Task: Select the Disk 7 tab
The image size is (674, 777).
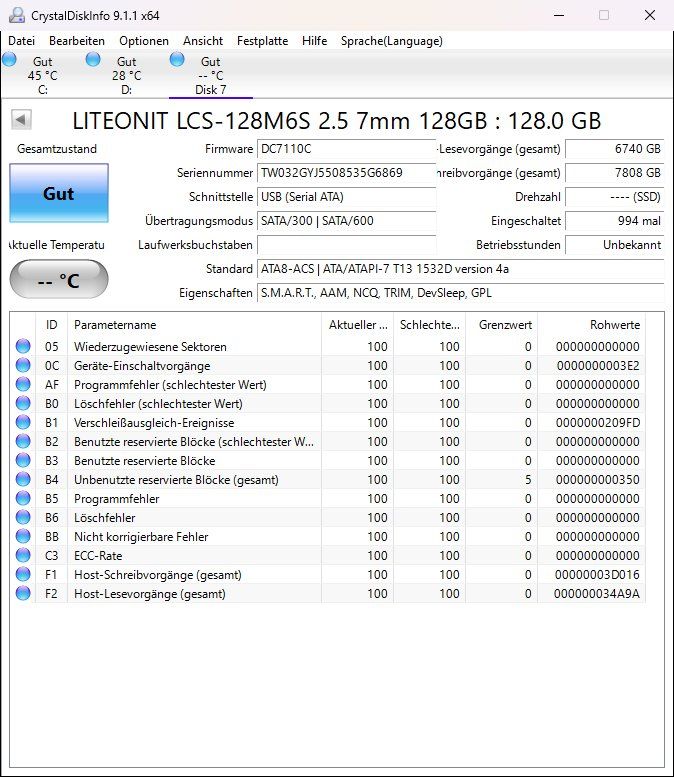Action: (211, 75)
